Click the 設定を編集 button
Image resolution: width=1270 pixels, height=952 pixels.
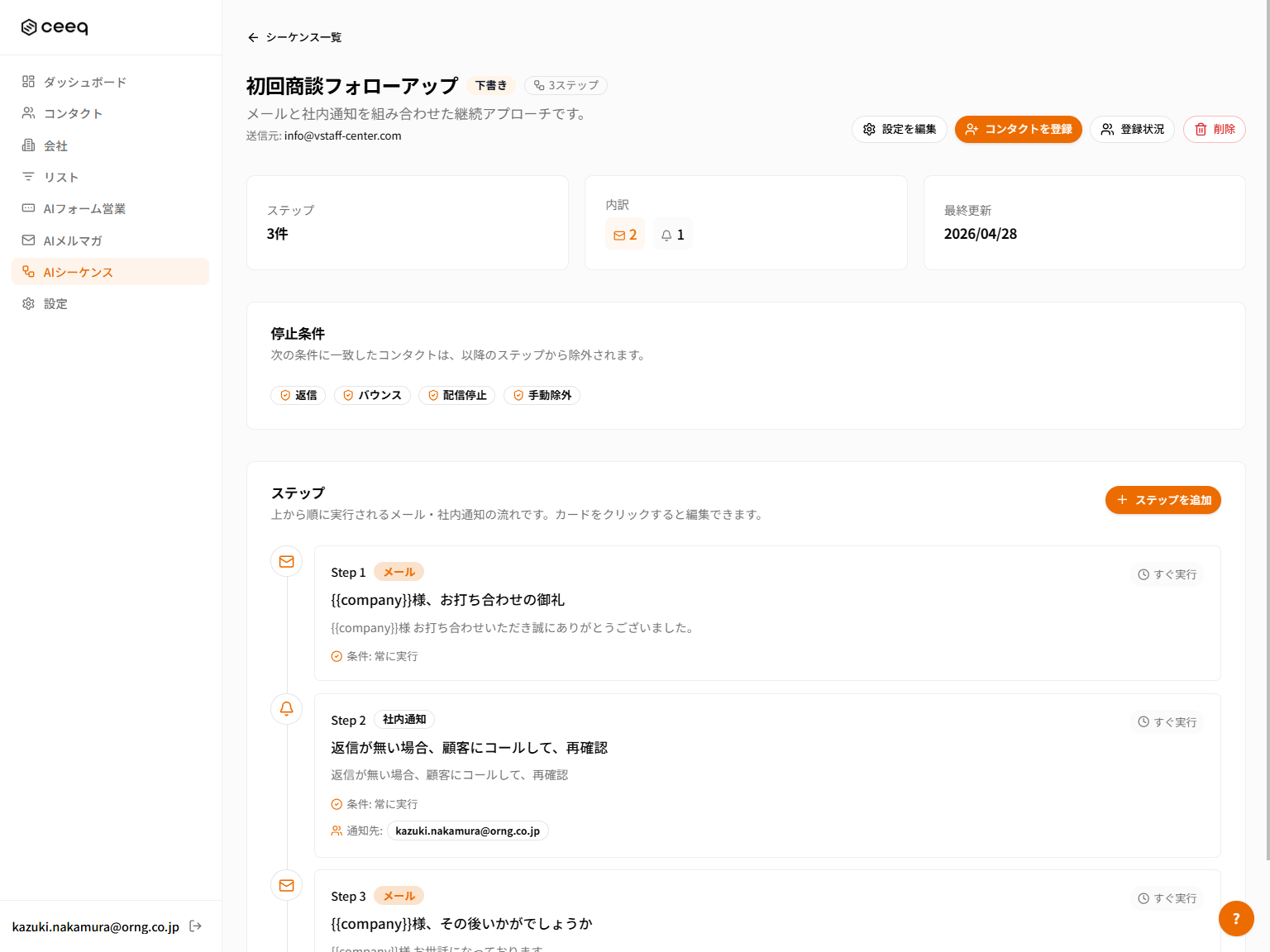900,129
